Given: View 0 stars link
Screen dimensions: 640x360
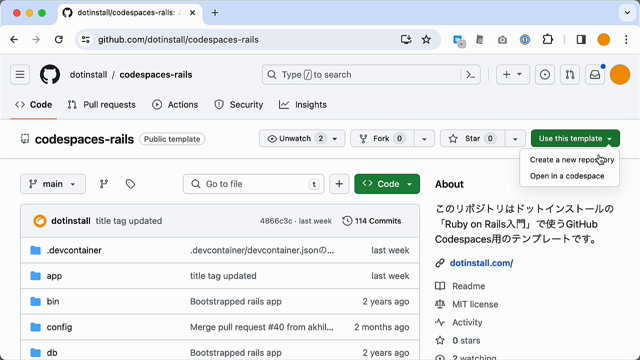Looking at the screenshot, I should pyautogui.click(x=466, y=340).
